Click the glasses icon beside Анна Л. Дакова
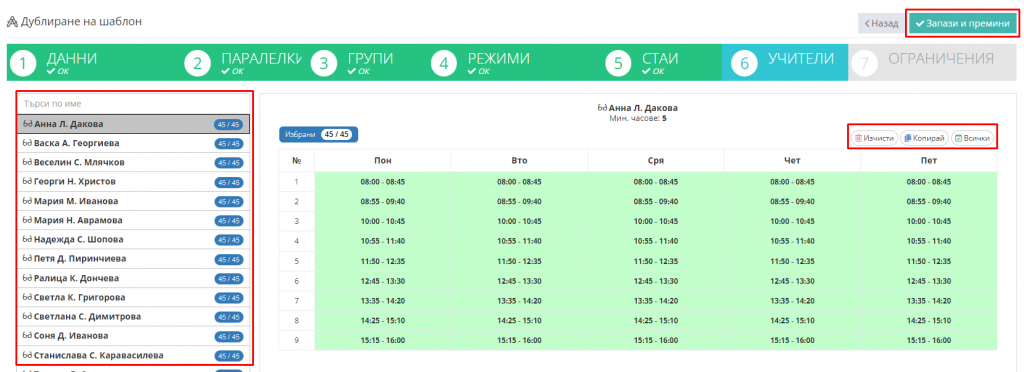Screen dimensions: 1024x372 click(27, 124)
